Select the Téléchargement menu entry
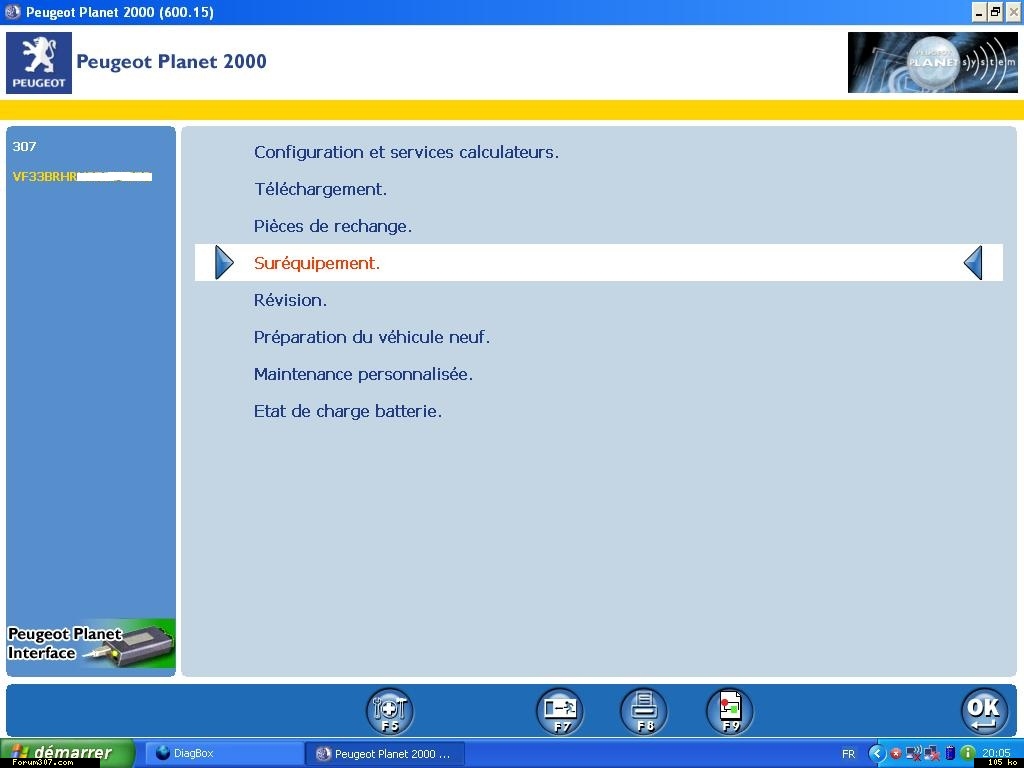 (320, 189)
